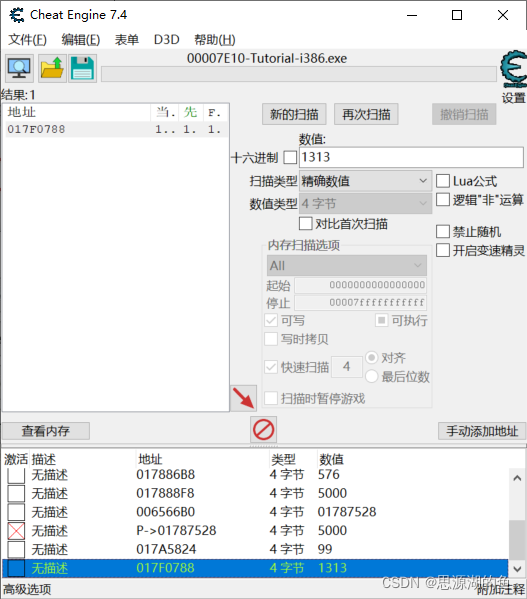Open the 数值类型 4 字节 dropdown

coord(365,203)
